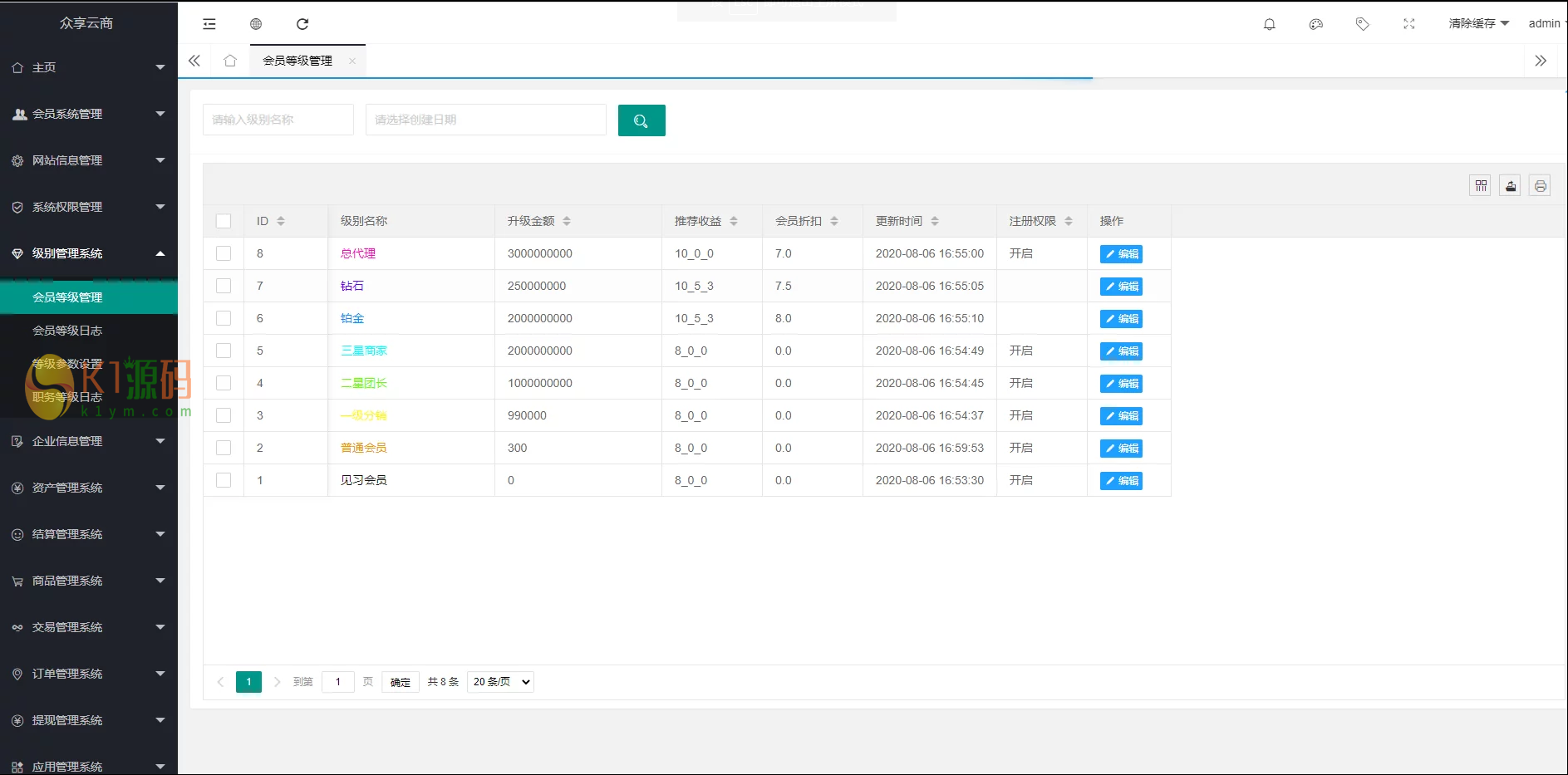The height and width of the screenshot is (775, 1568).
Task: Tick the checkbox for row 总代理
Action: coord(224,253)
